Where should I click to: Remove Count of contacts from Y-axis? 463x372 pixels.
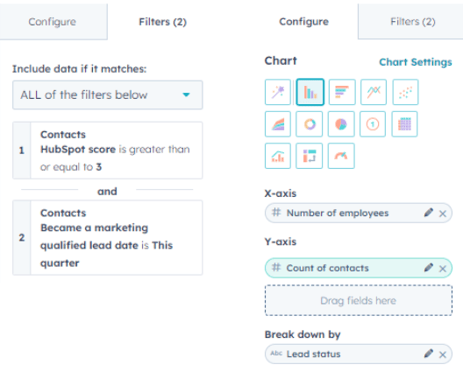[x=443, y=268]
